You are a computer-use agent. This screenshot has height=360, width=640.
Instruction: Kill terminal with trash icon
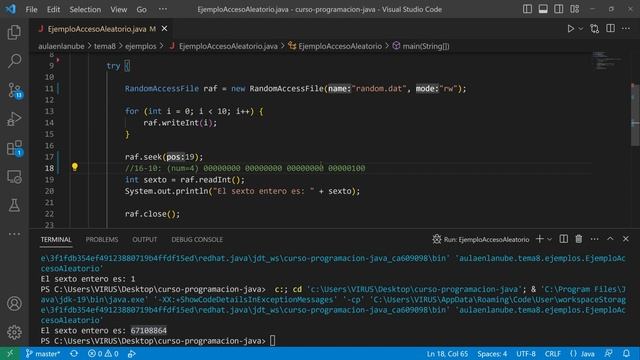[x=579, y=239]
